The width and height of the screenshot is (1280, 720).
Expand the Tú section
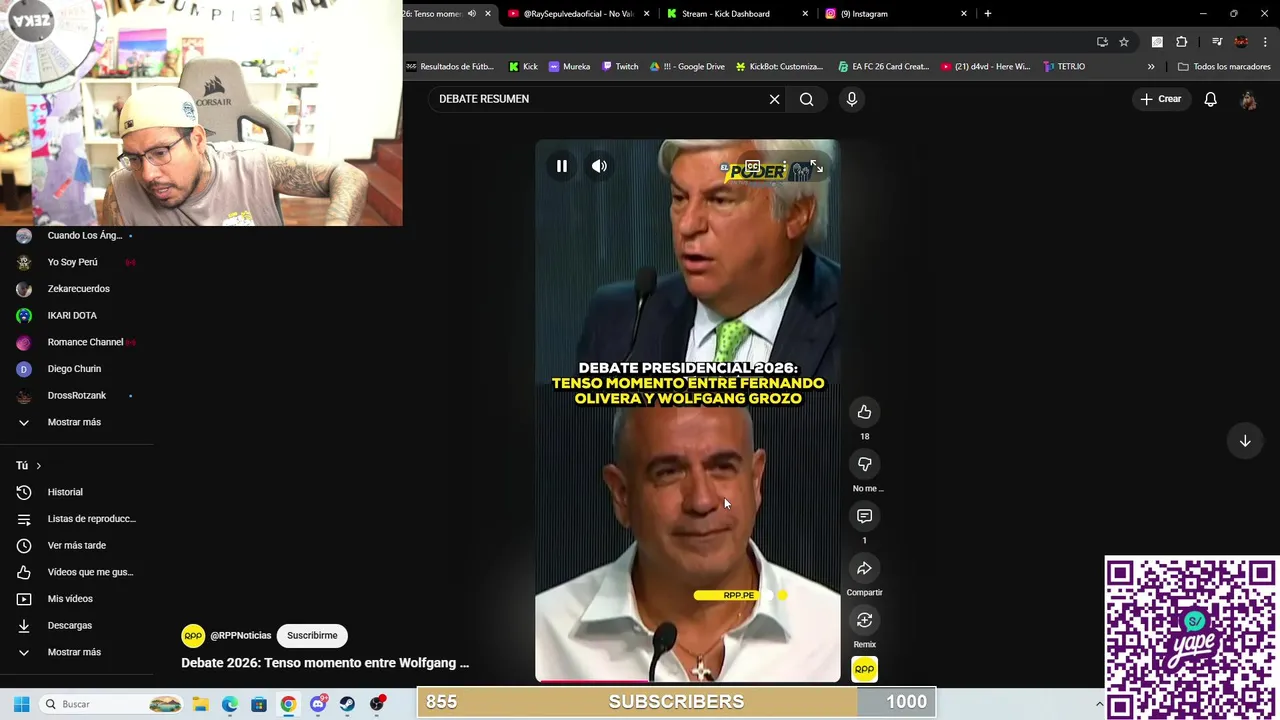29,465
